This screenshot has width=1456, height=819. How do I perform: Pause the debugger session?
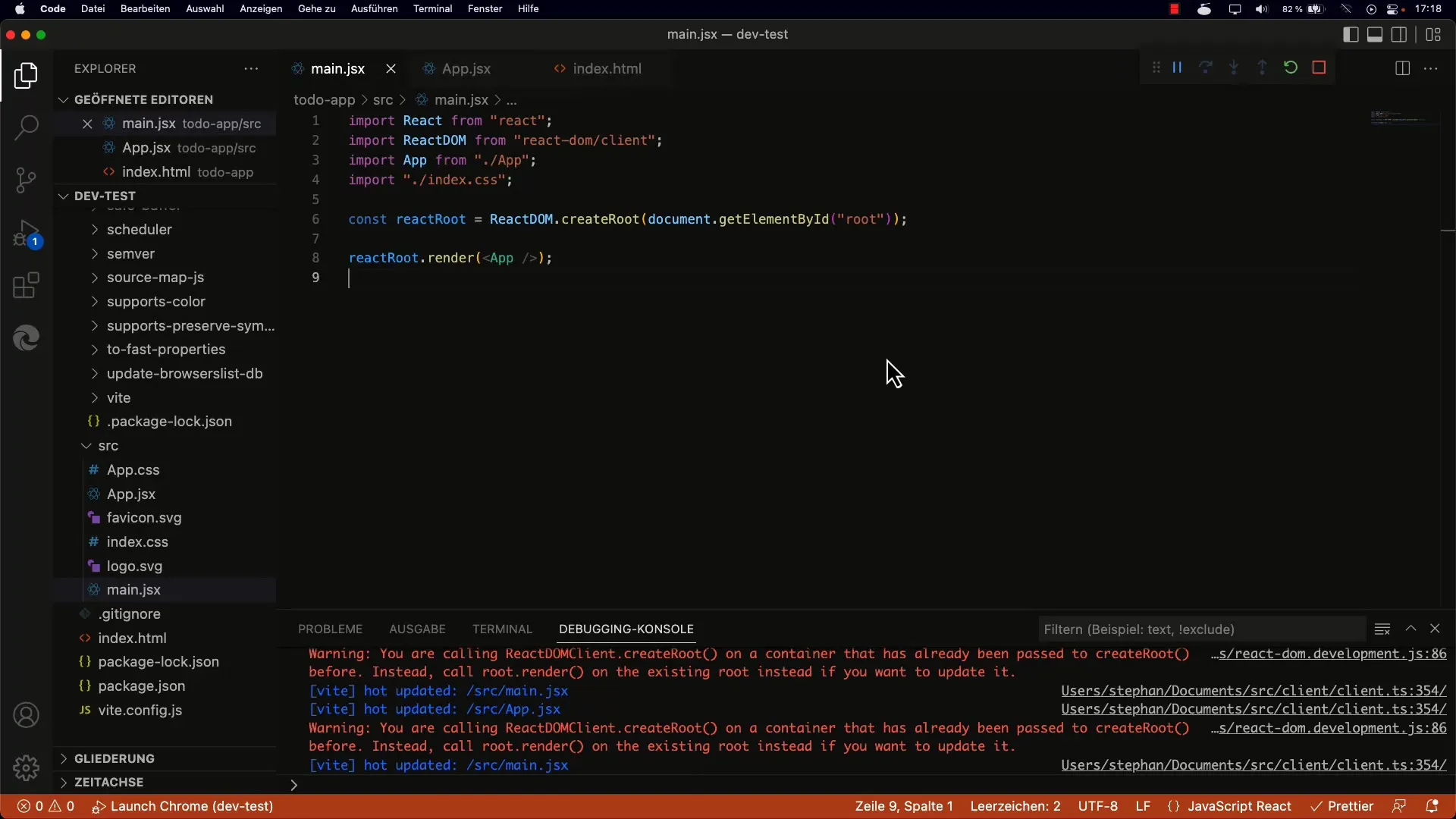click(1177, 67)
